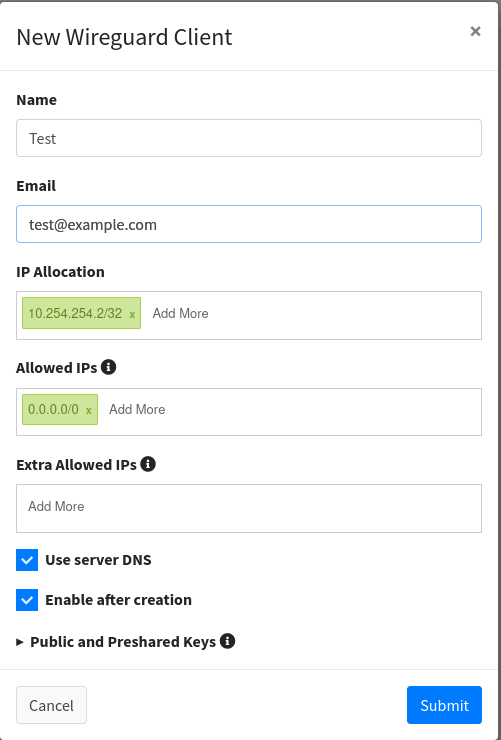Viewport: 501px width, 740px height.
Task: Remove the 0.0.0.0/0 allowed IP tag
Action: [89, 411]
